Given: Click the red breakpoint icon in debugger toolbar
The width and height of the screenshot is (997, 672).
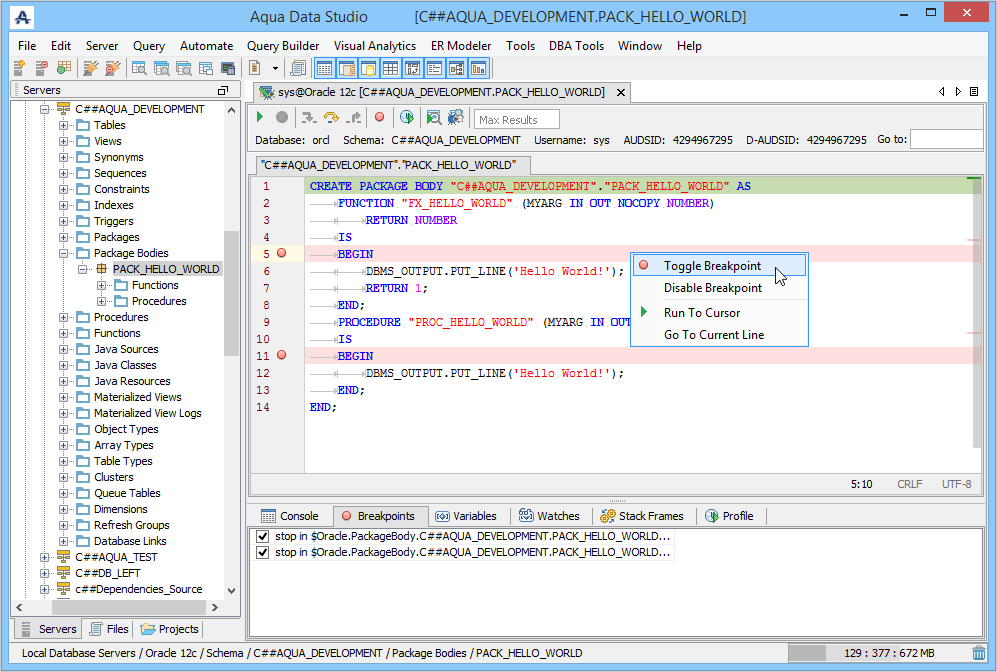Looking at the screenshot, I should (379, 118).
